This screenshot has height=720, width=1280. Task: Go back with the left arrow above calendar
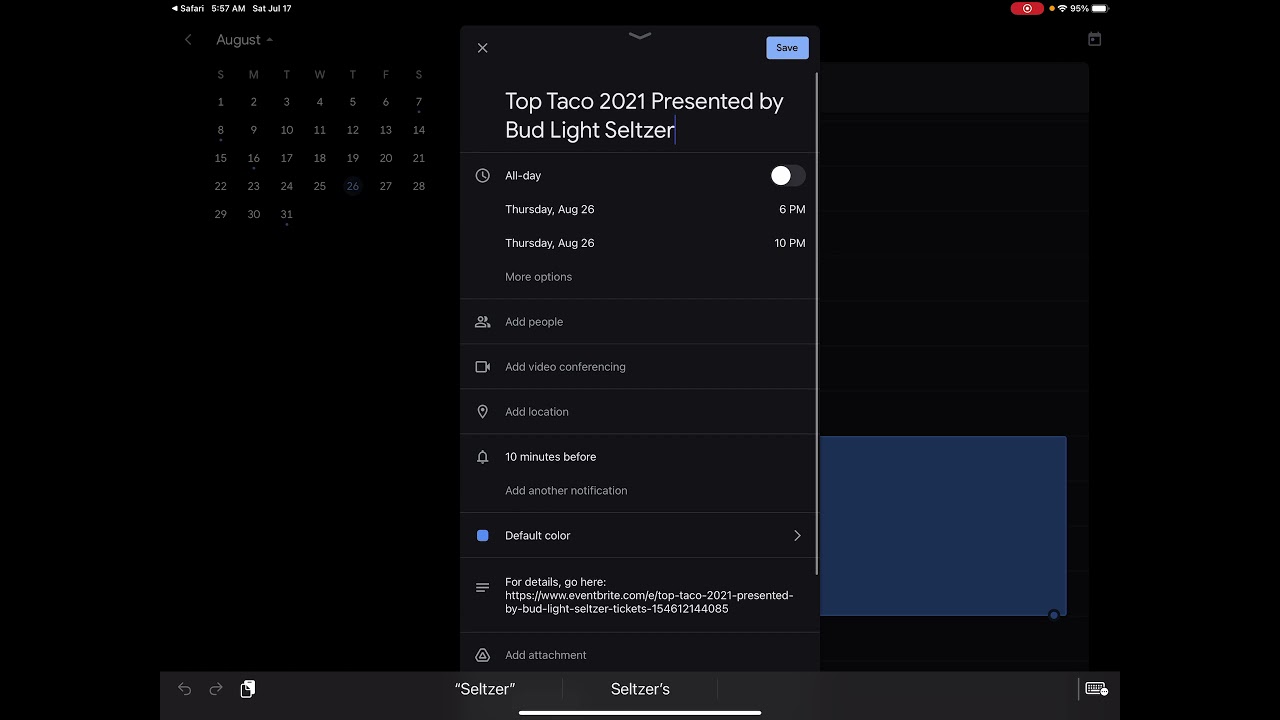click(188, 40)
